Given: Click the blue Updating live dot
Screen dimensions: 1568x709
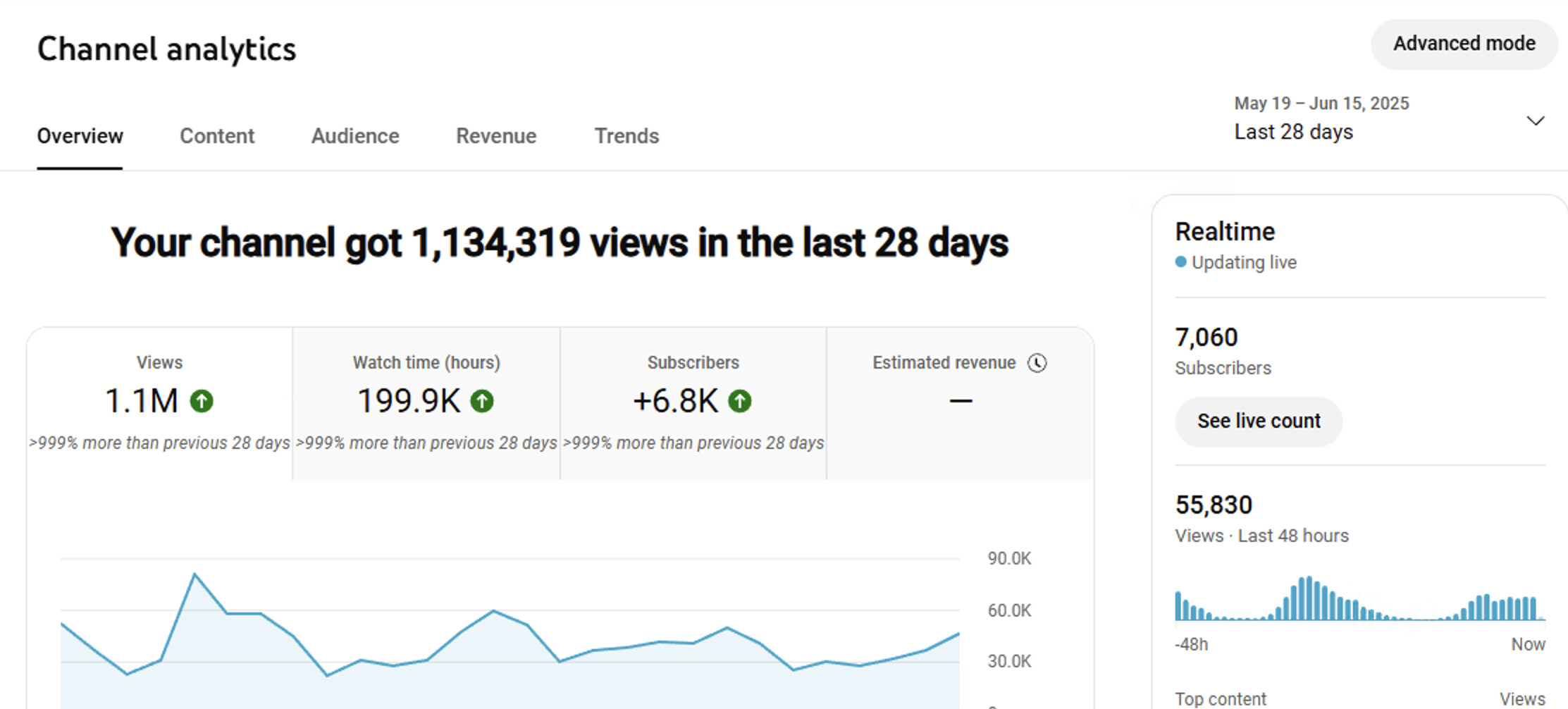Looking at the screenshot, I should coord(1181,262).
